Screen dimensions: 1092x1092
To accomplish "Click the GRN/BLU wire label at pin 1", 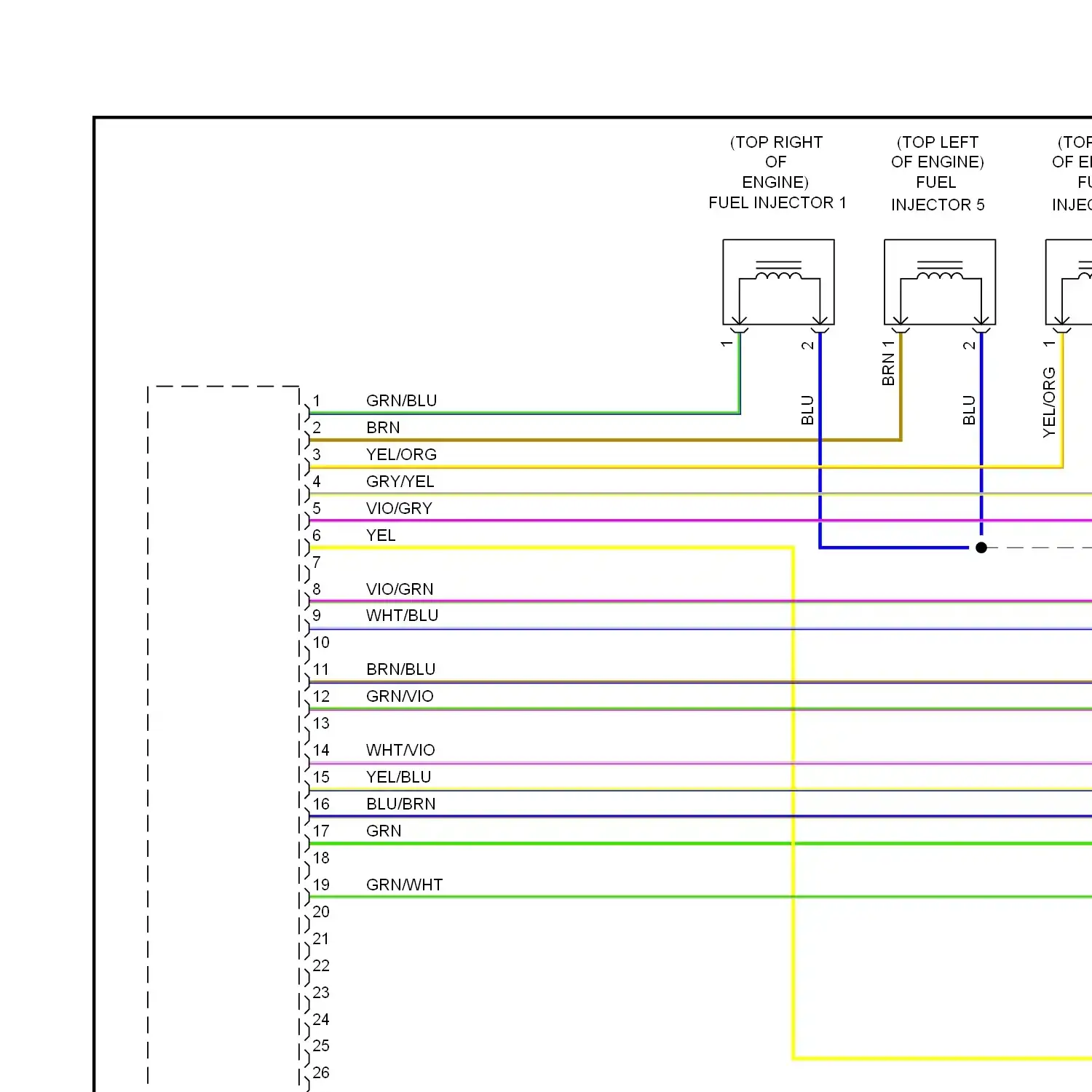I will click(401, 401).
